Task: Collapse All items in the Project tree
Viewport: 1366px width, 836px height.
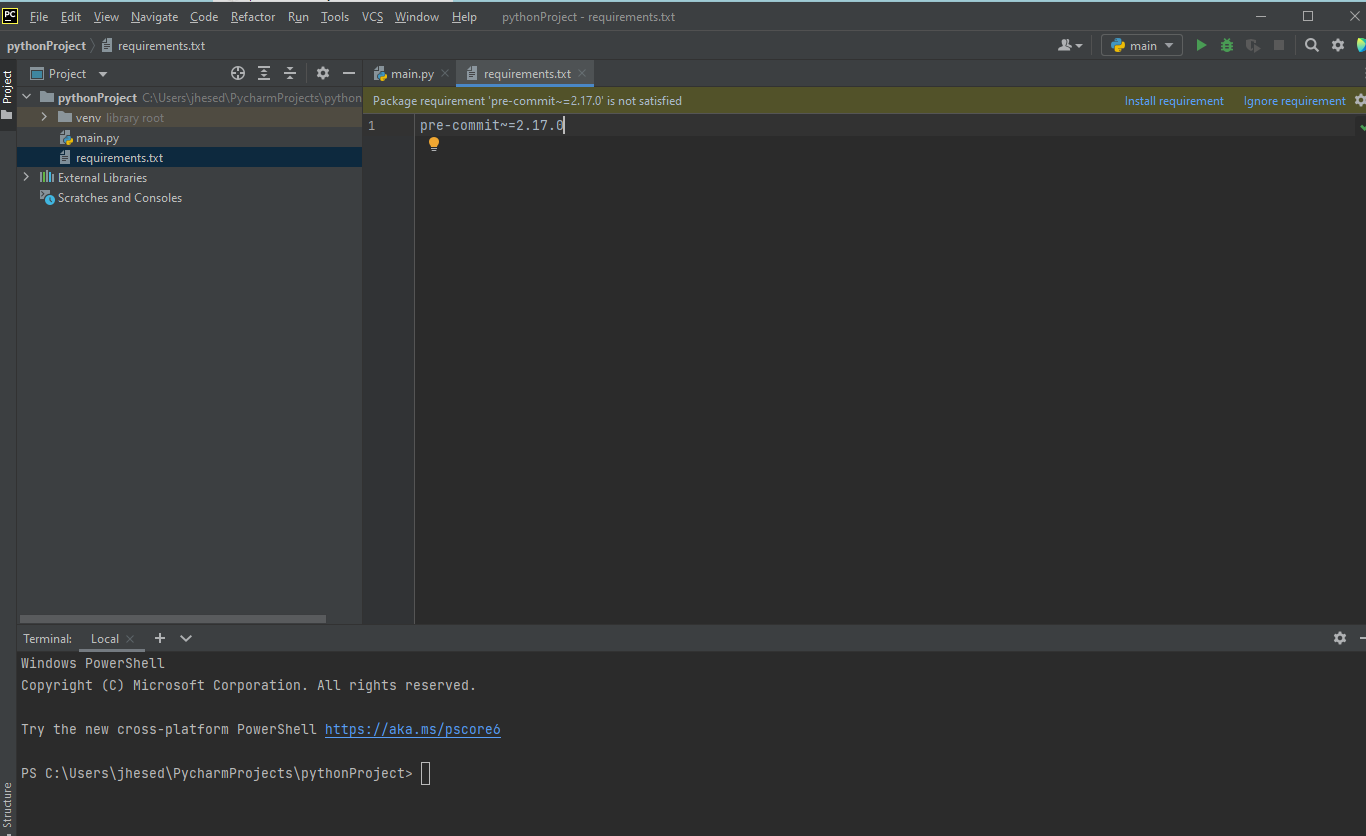Action: 289,72
